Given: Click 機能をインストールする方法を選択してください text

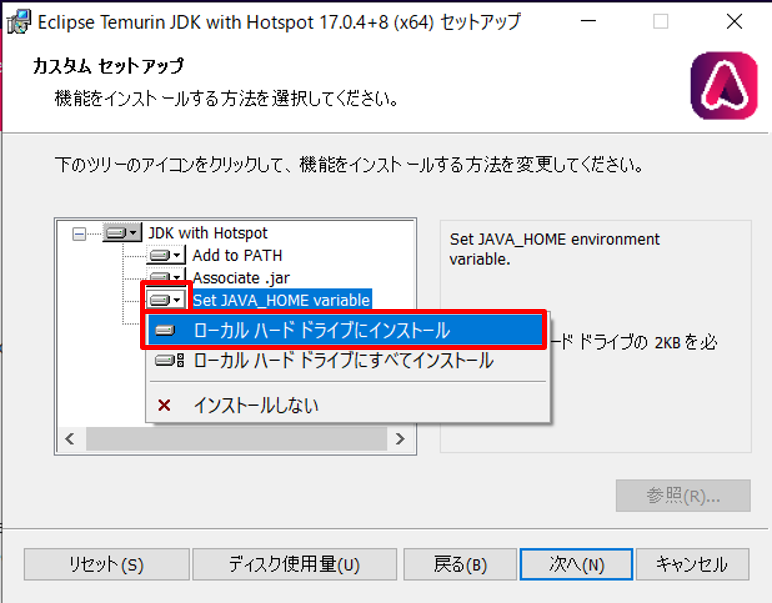Looking at the screenshot, I should (226, 98).
